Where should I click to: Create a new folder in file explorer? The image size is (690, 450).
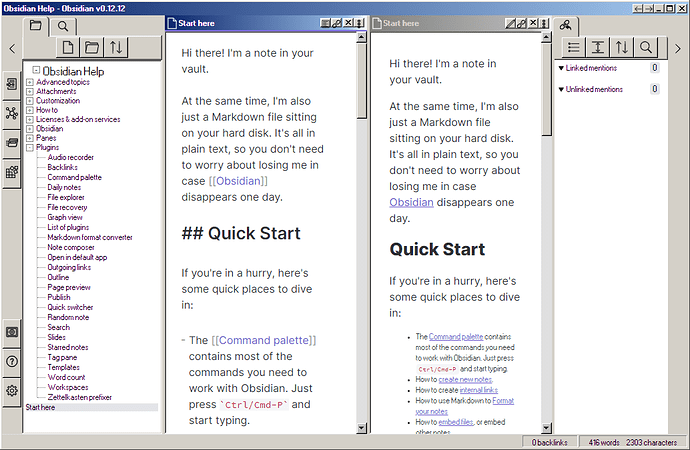click(92, 47)
